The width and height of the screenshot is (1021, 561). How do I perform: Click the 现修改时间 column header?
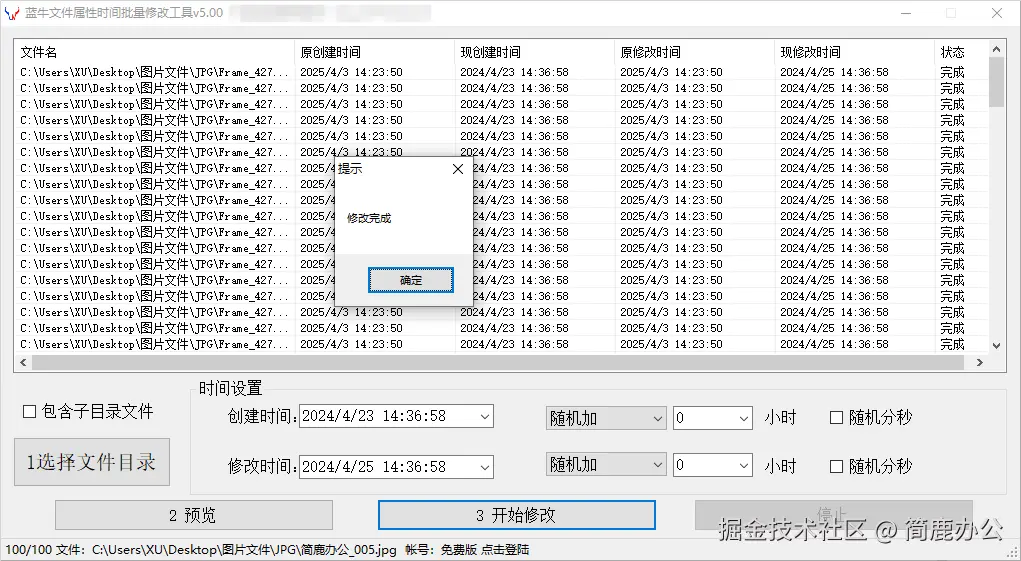click(854, 52)
